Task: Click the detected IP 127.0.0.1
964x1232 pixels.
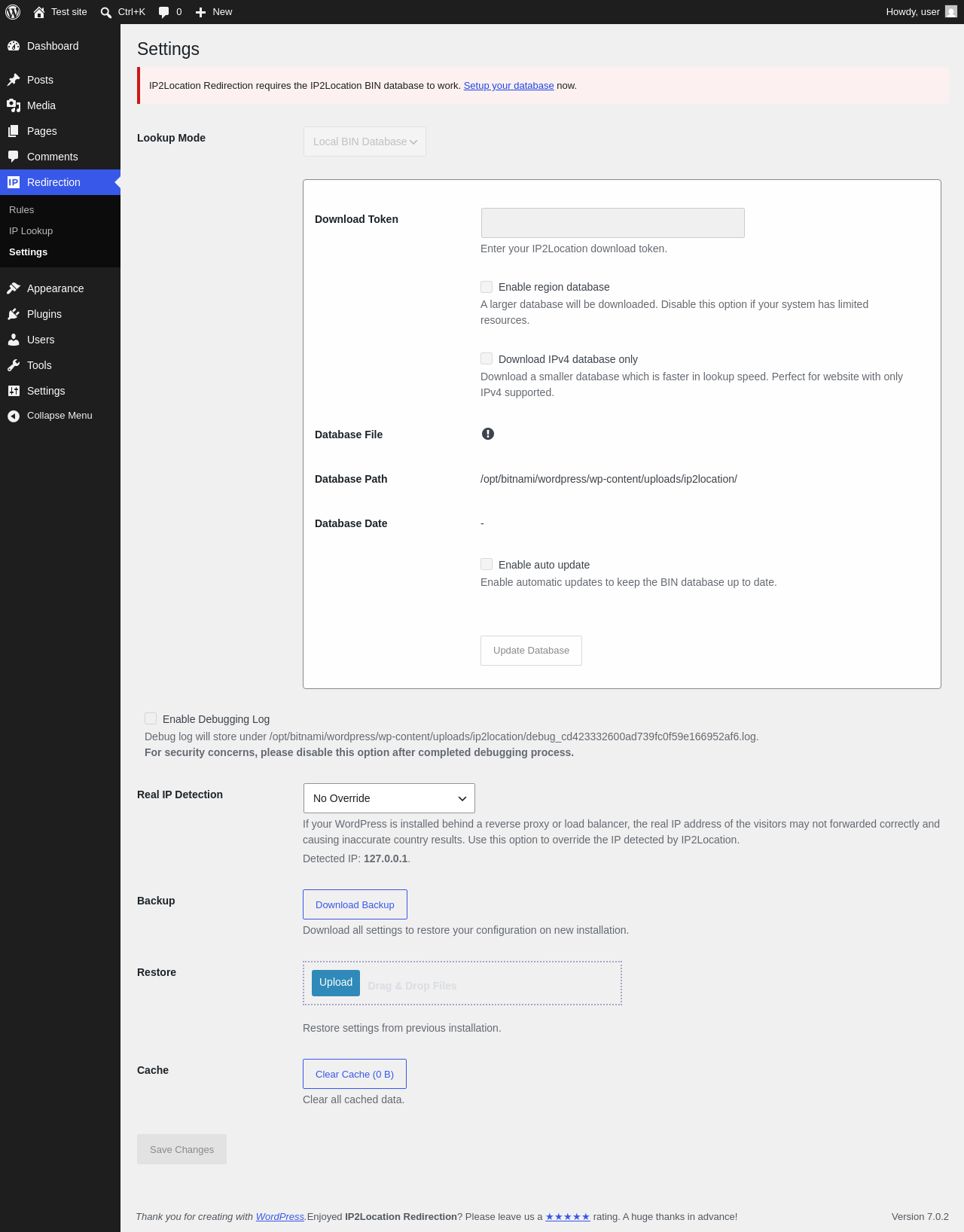Action: point(386,858)
